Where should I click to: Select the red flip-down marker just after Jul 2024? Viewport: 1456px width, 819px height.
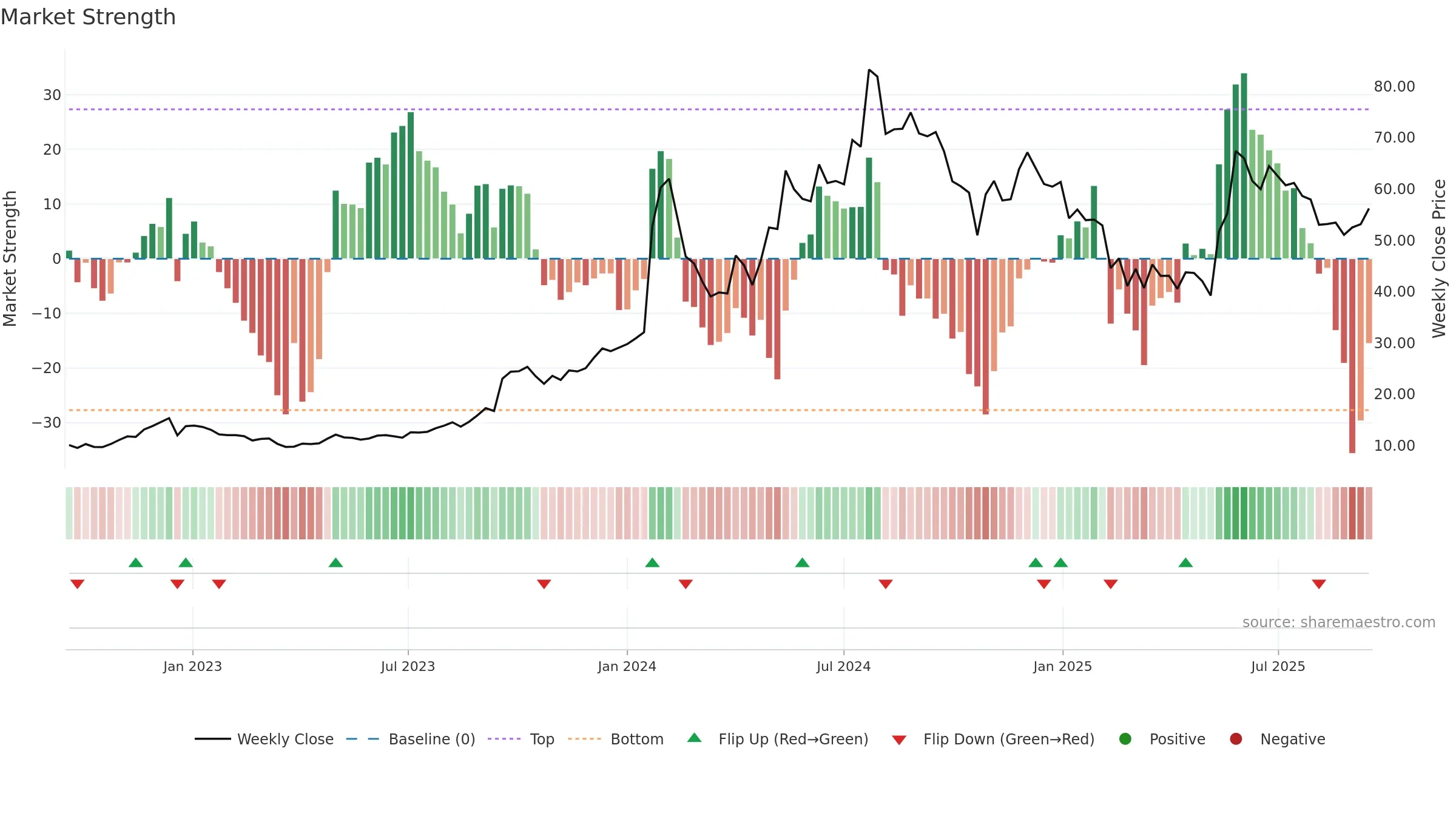coord(885,584)
